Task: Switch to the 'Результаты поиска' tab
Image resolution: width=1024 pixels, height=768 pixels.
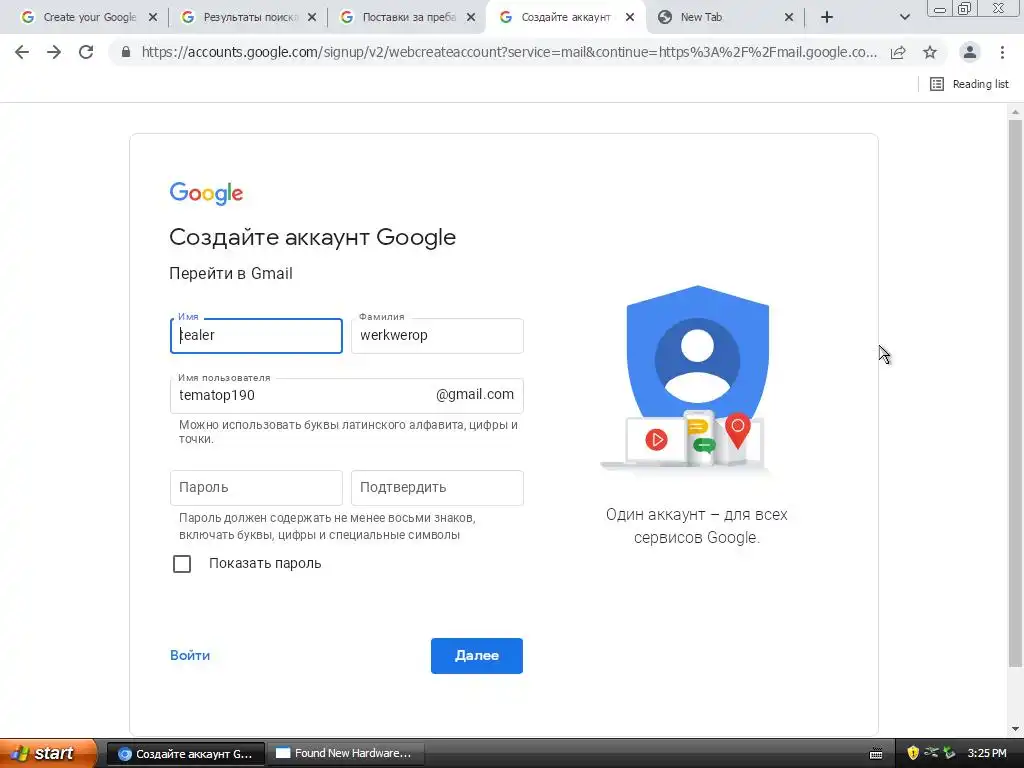Action: click(248, 18)
